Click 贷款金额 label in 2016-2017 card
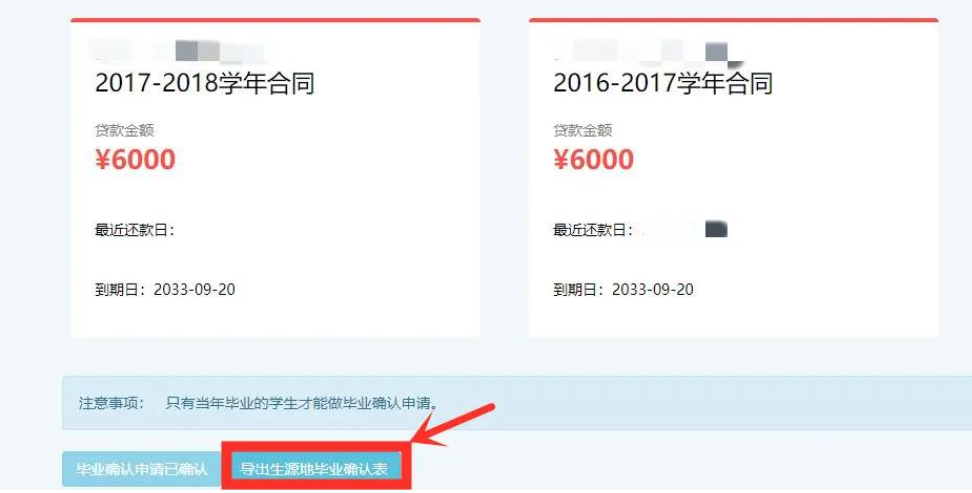Viewport: 972px width, 493px height. 582,130
